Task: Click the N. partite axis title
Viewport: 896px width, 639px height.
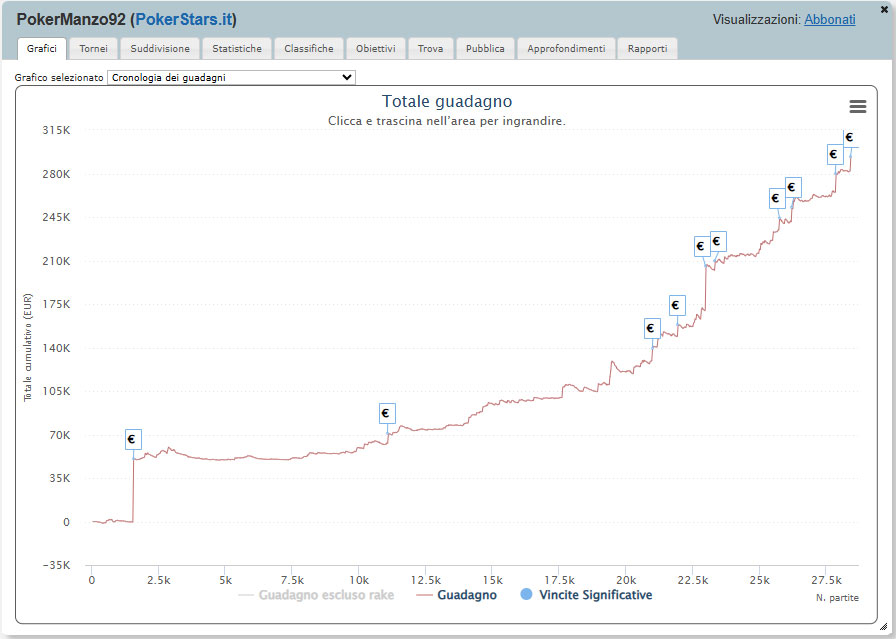Action: [x=837, y=598]
